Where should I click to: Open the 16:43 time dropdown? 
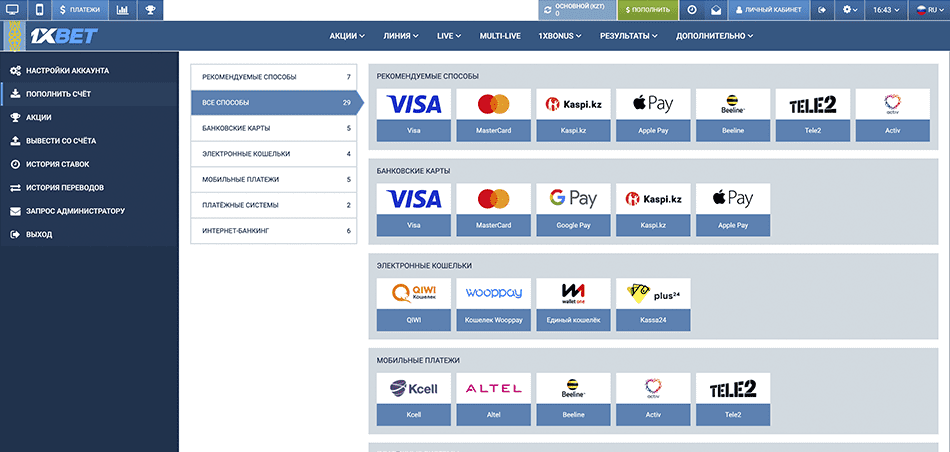(x=886, y=10)
